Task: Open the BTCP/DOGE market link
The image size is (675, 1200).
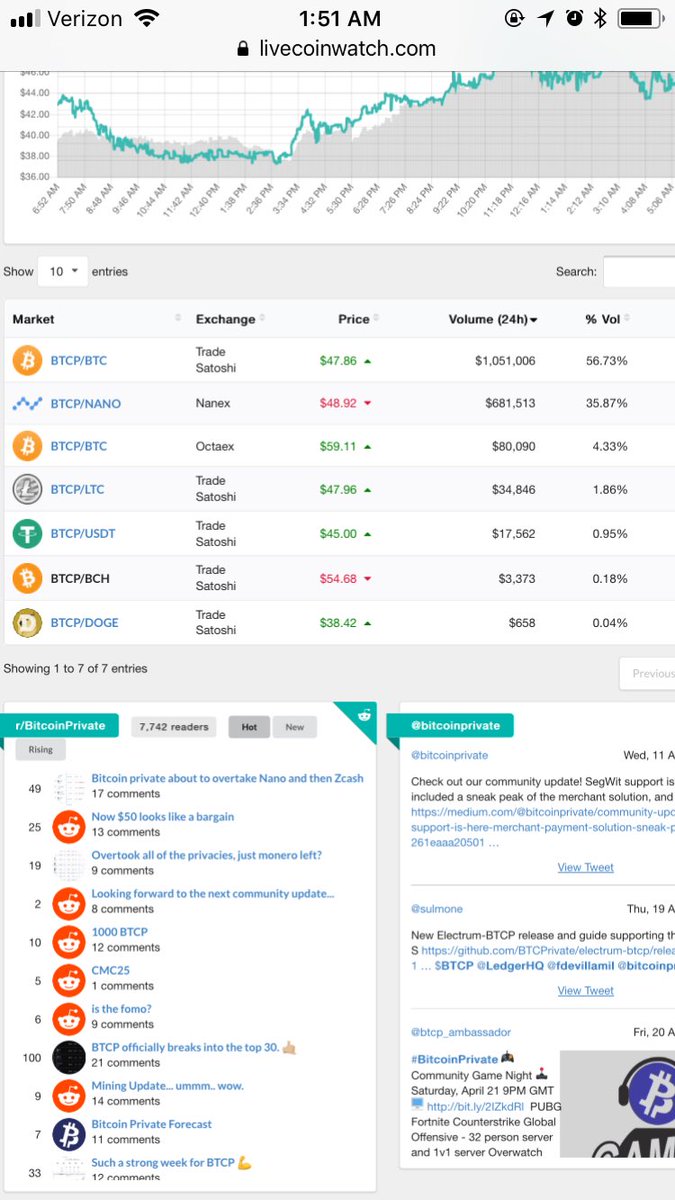Action: (x=85, y=623)
